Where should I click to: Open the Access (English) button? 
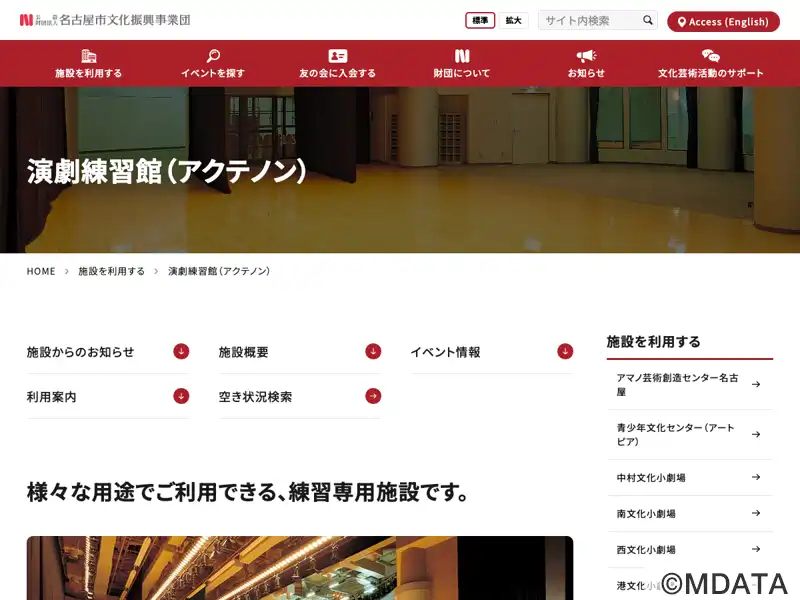[723, 21]
